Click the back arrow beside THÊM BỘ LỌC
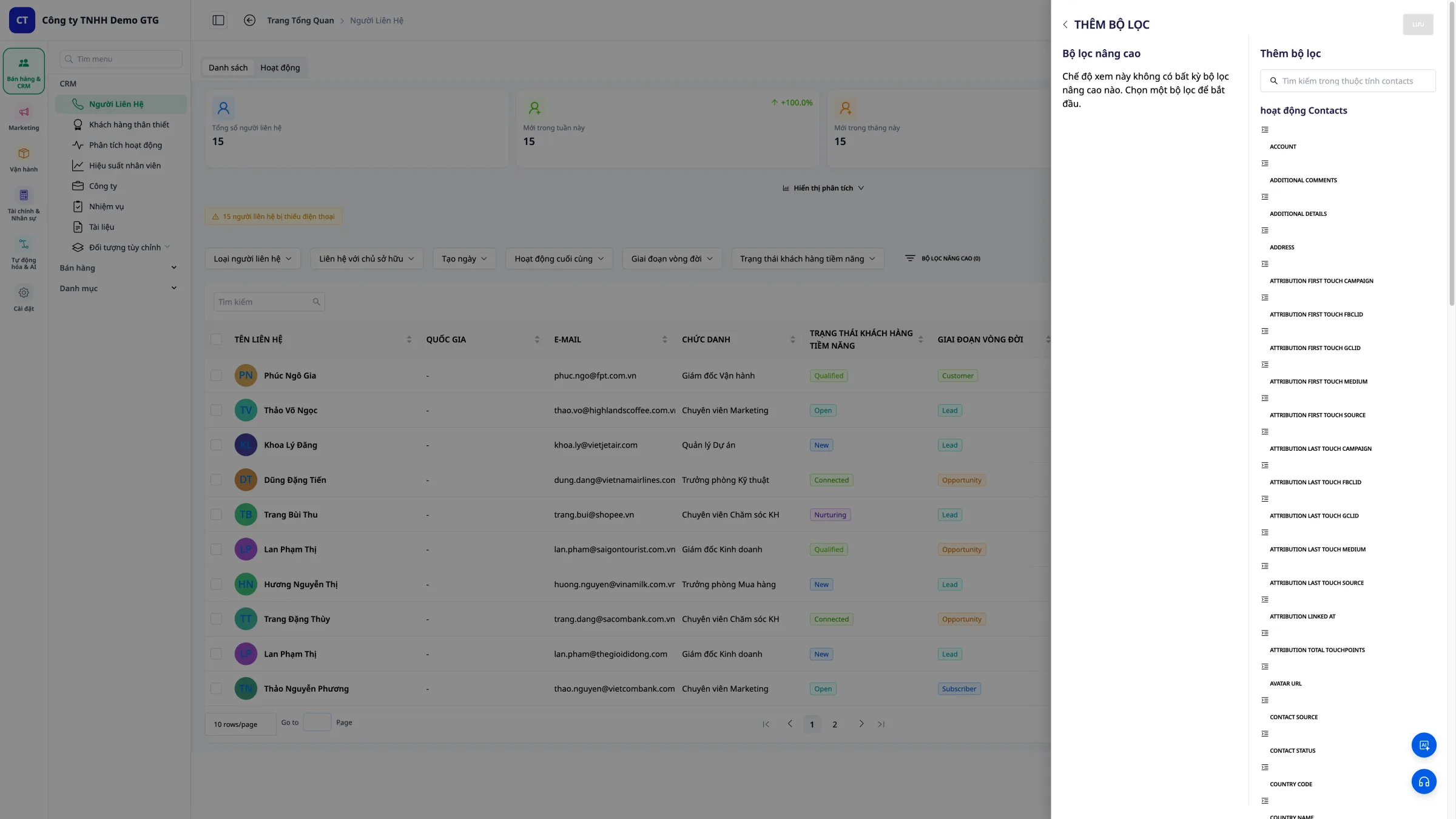The width and height of the screenshot is (1456, 819). [x=1065, y=24]
